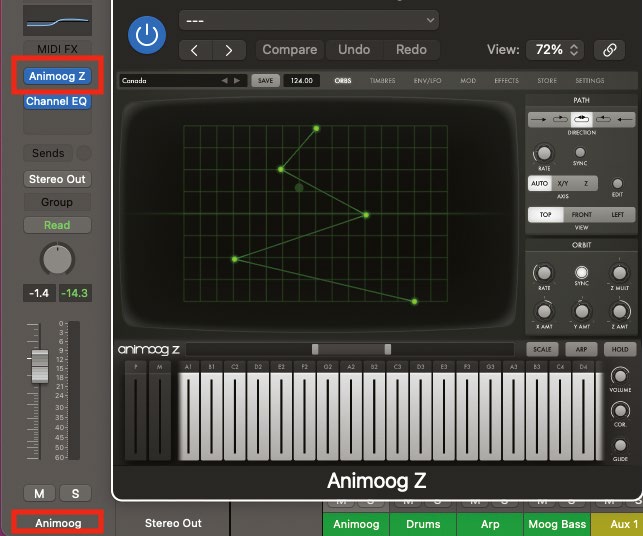Switch to the ORBS tab
This screenshot has height=536, width=643.
click(343, 81)
